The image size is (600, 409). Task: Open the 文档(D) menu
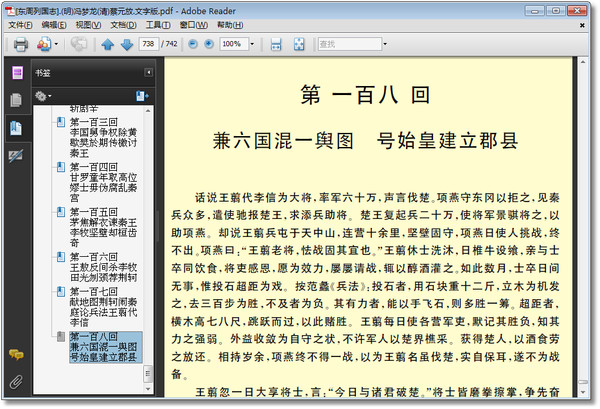[123, 25]
